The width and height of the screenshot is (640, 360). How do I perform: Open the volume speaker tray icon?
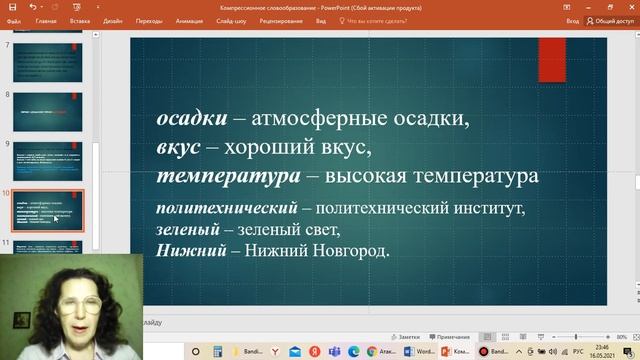[x=553, y=351]
